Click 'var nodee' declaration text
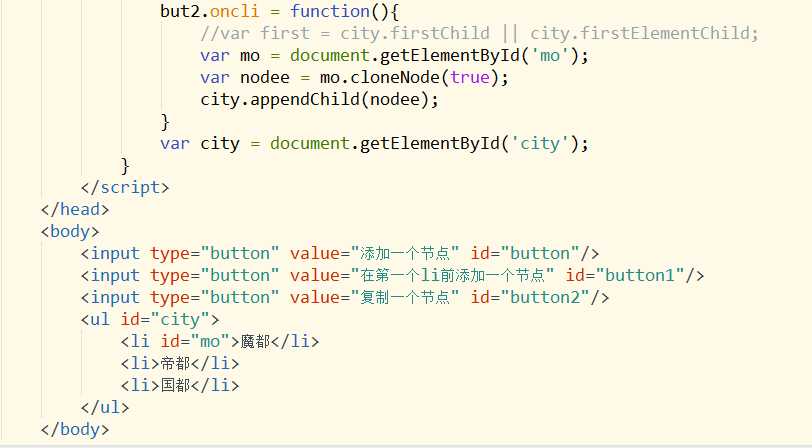This screenshot has height=448, width=812. [x=245, y=78]
